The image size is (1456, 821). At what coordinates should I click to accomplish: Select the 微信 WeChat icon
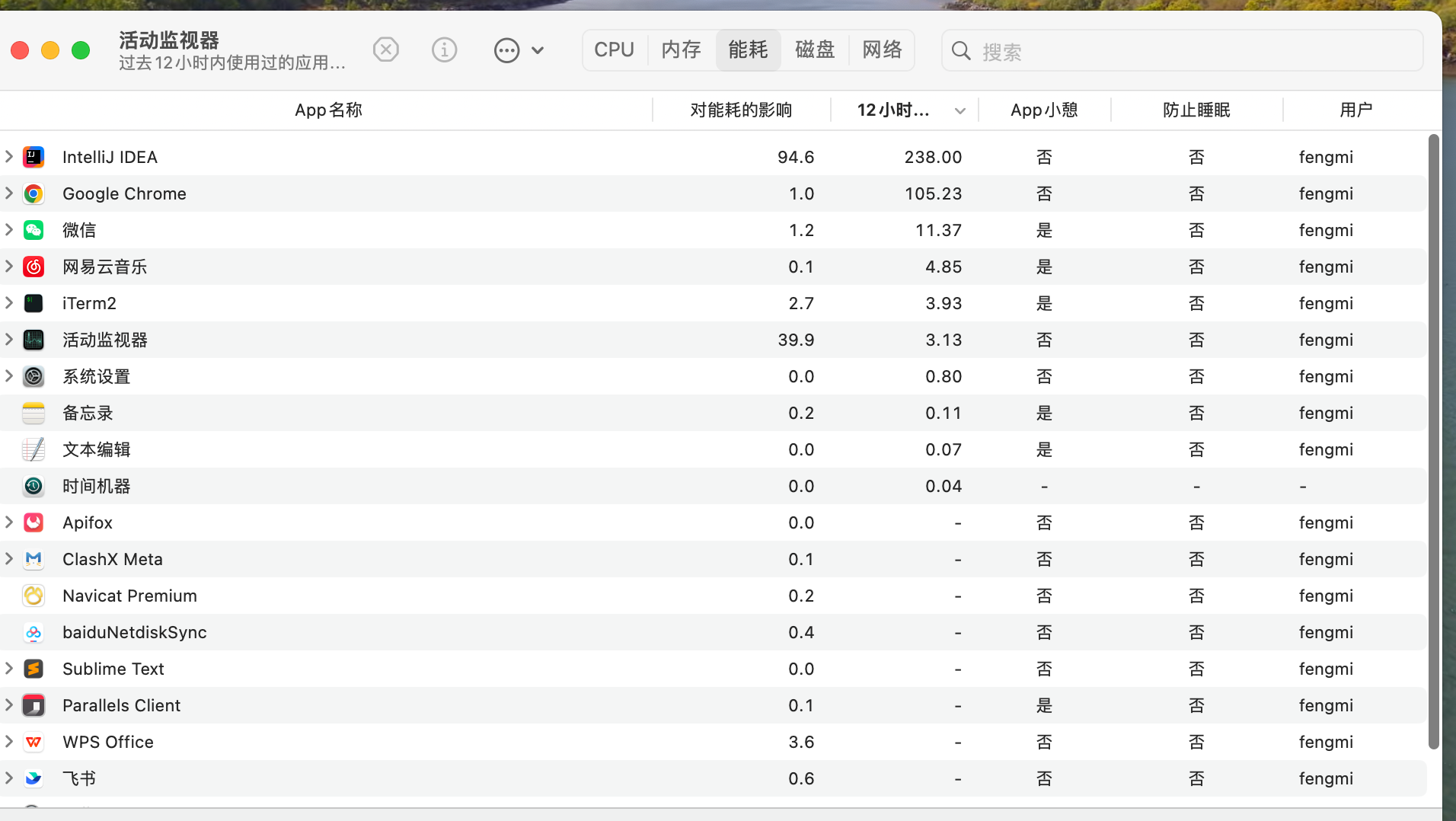point(34,230)
